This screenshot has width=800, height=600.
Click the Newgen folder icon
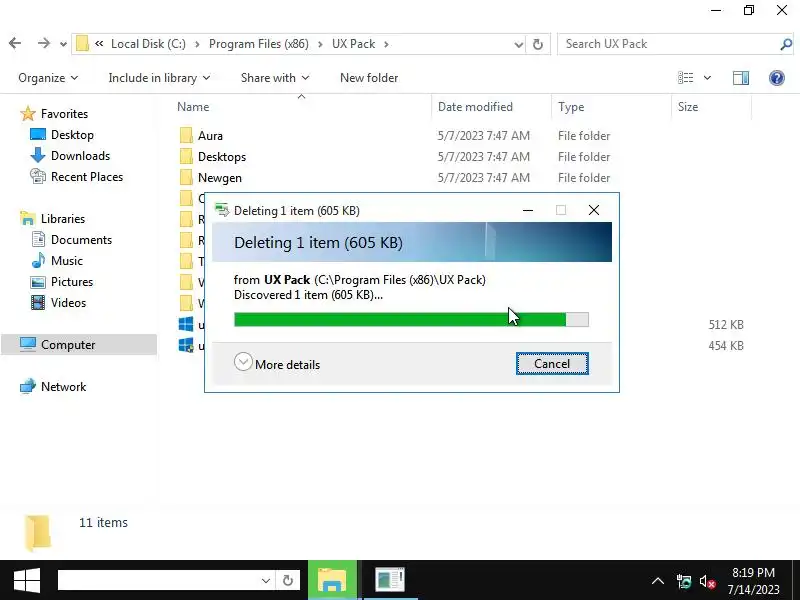coord(186,177)
